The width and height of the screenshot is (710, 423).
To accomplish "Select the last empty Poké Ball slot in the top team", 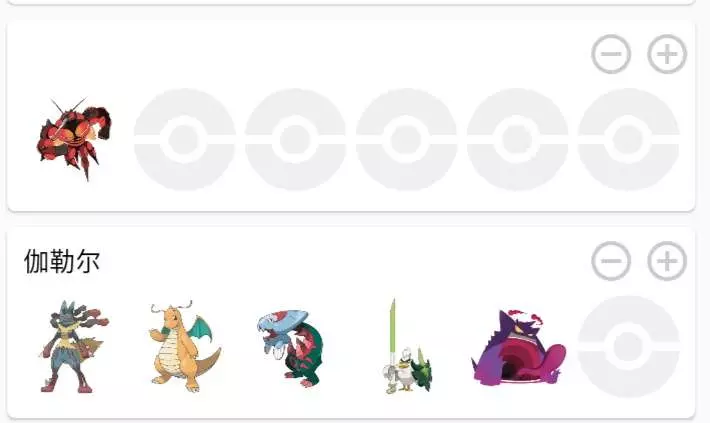I will tap(628, 139).
